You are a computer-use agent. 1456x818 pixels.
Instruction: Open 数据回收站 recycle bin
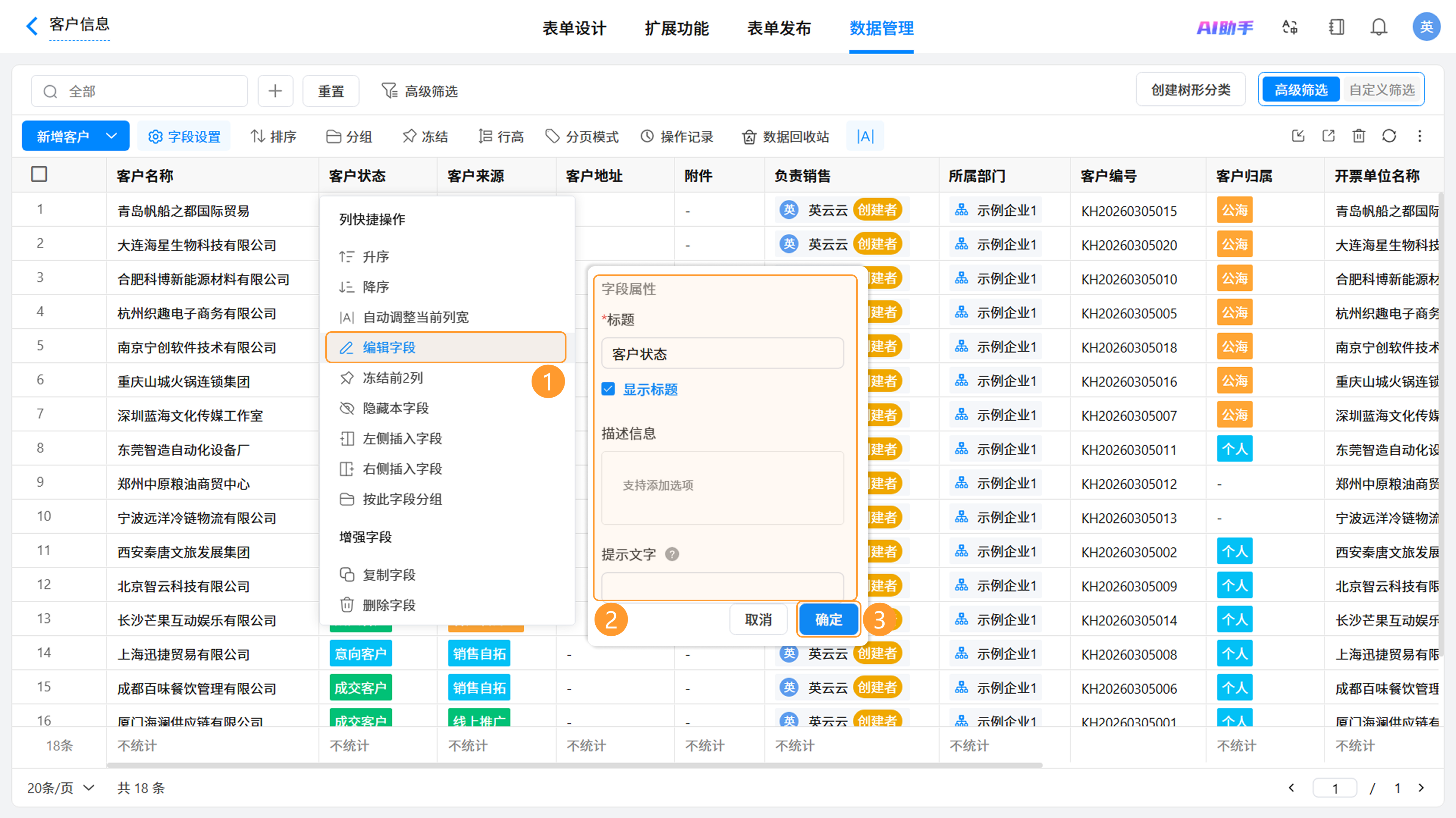(786, 136)
